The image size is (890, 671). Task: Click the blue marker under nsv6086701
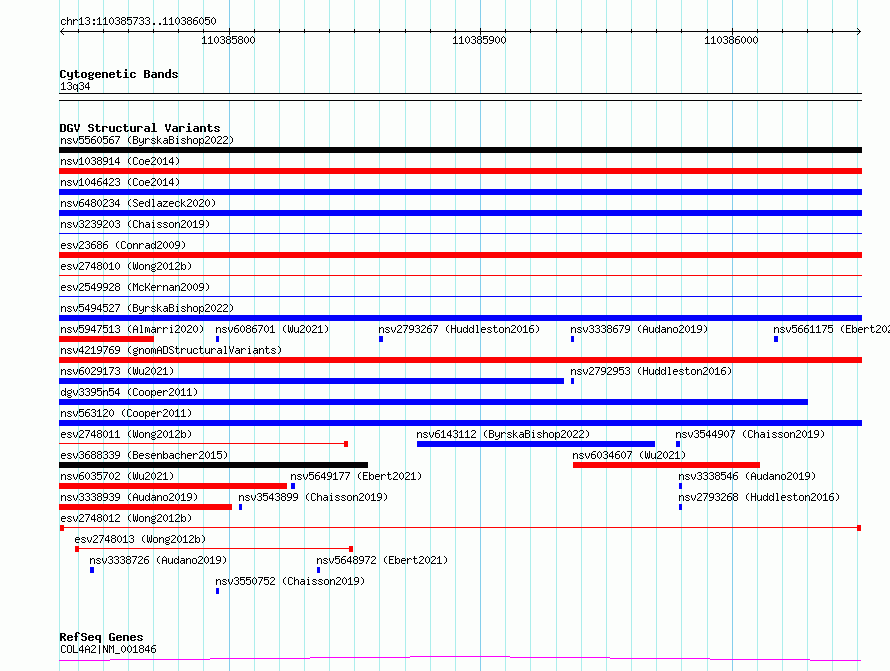click(217, 339)
